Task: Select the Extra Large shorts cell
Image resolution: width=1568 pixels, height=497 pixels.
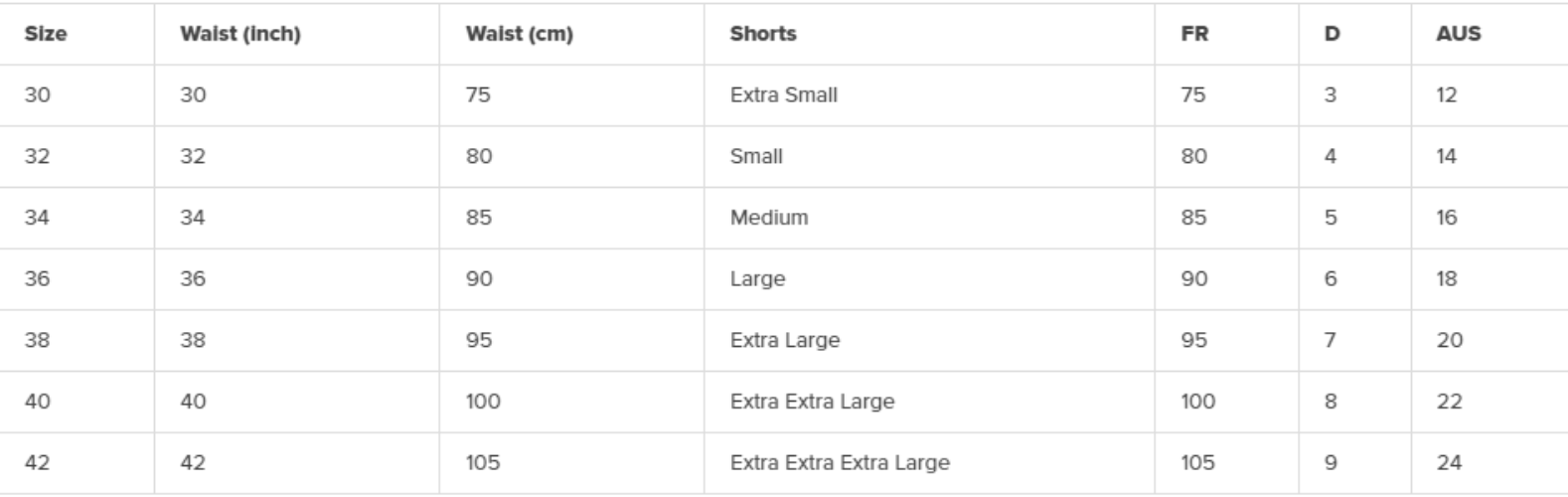Action: [x=784, y=340]
